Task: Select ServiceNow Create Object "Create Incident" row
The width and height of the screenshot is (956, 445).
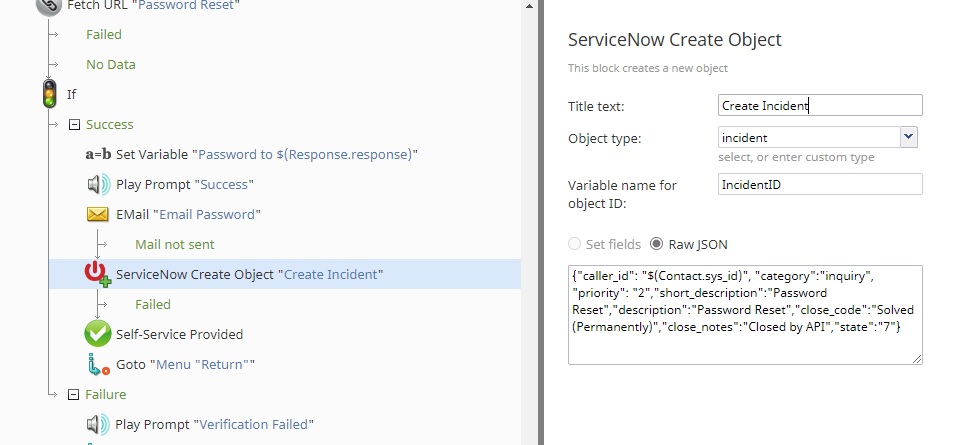Action: (x=285, y=274)
